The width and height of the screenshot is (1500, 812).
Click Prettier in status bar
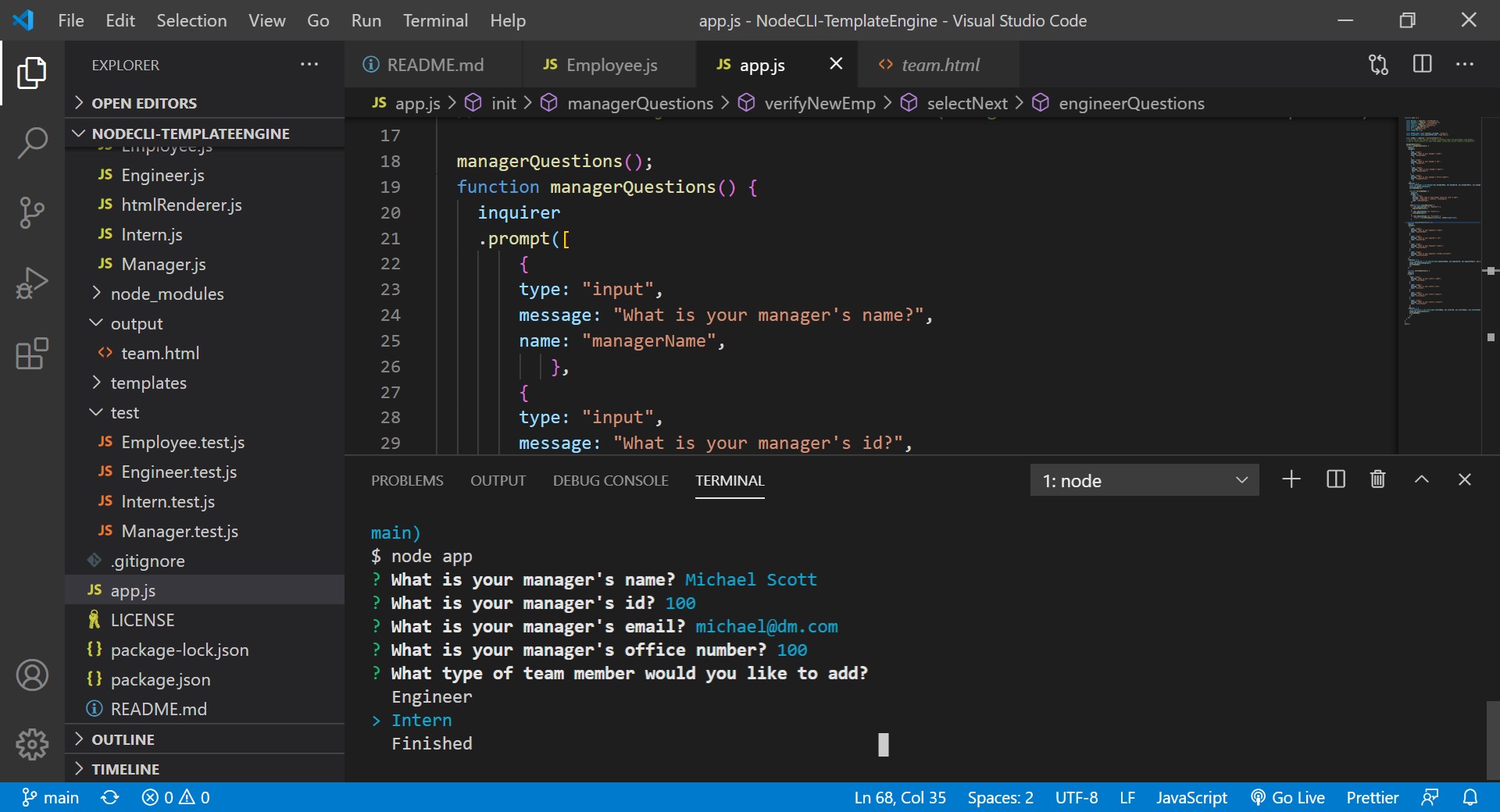click(1372, 797)
